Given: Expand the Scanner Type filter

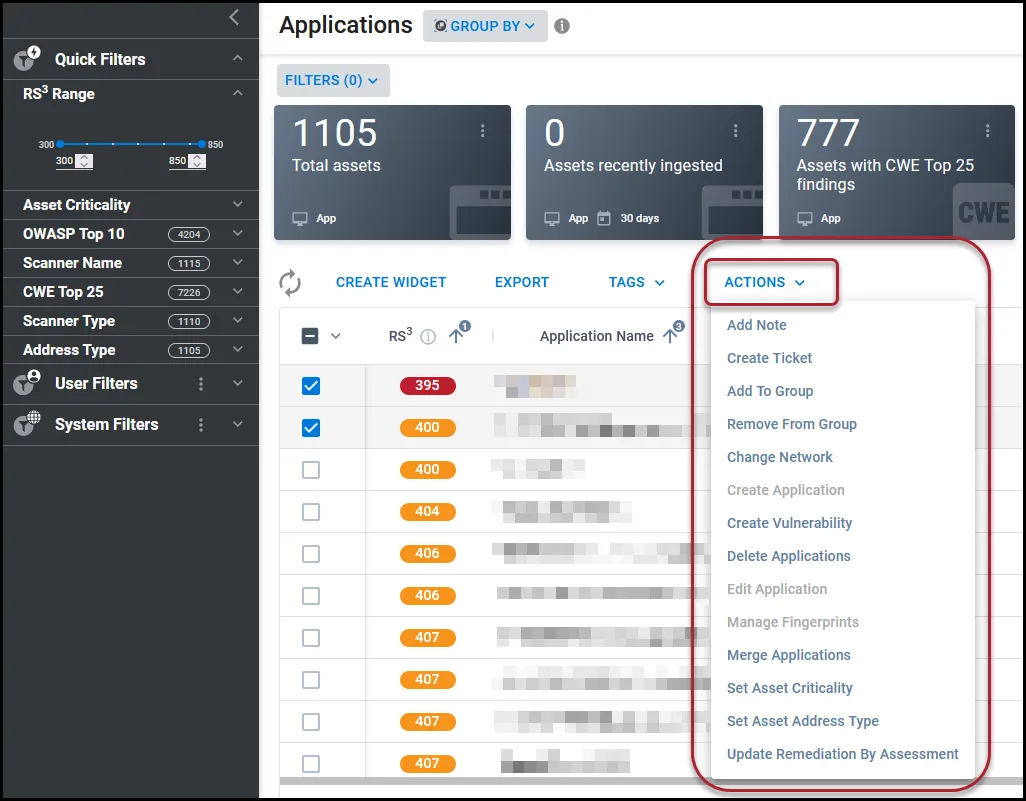Looking at the screenshot, I should (x=238, y=321).
